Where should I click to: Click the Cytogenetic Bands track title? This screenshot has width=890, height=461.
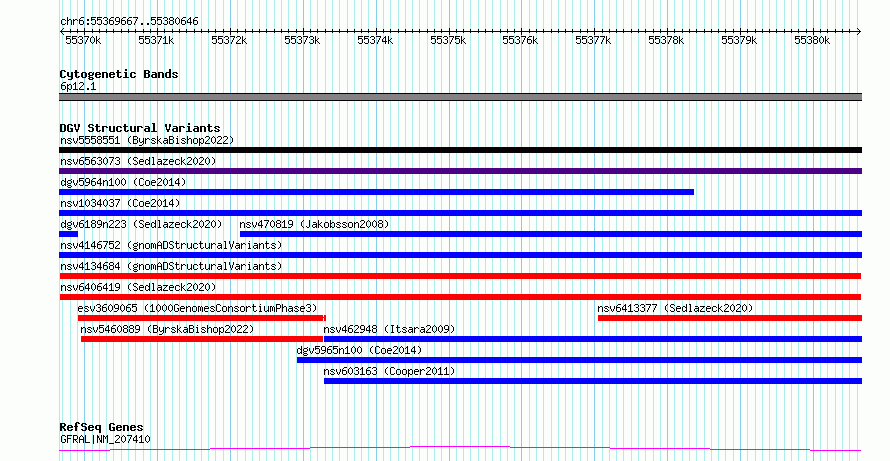pos(119,74)
